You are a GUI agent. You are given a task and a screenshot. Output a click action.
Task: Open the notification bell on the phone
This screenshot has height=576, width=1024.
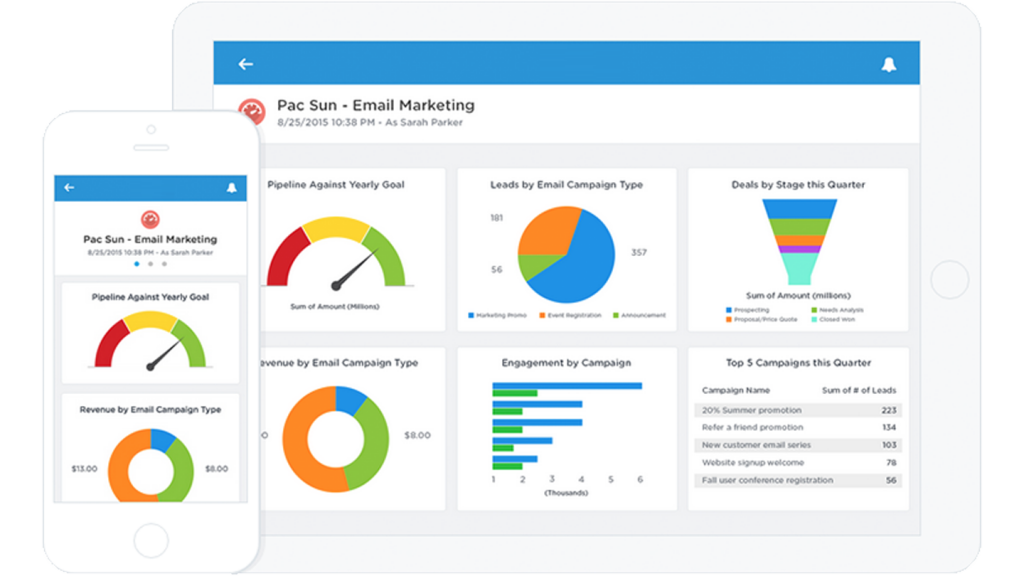click(x=232, y=188)
